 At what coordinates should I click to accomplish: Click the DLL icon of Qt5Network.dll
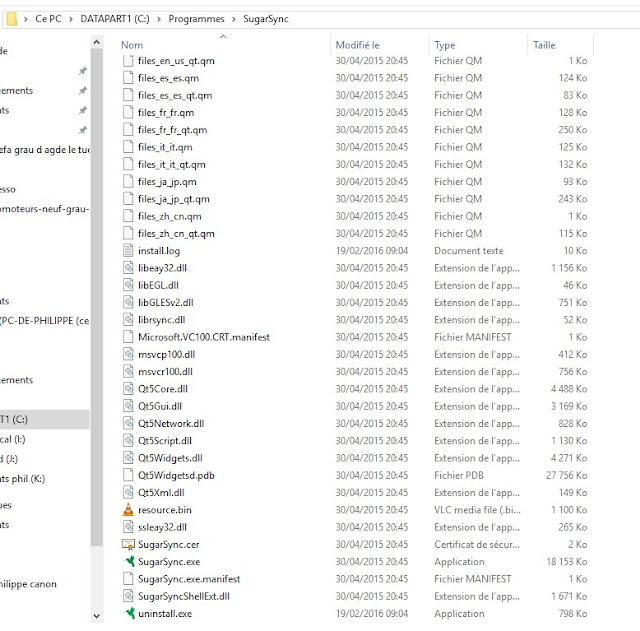coord(128,423)
